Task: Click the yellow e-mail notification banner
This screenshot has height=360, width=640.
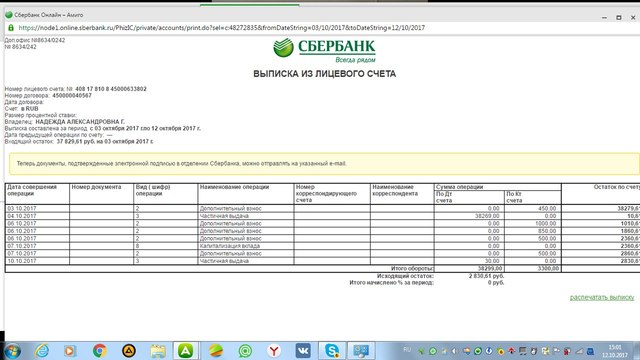Action: click(x=324, y=163)
